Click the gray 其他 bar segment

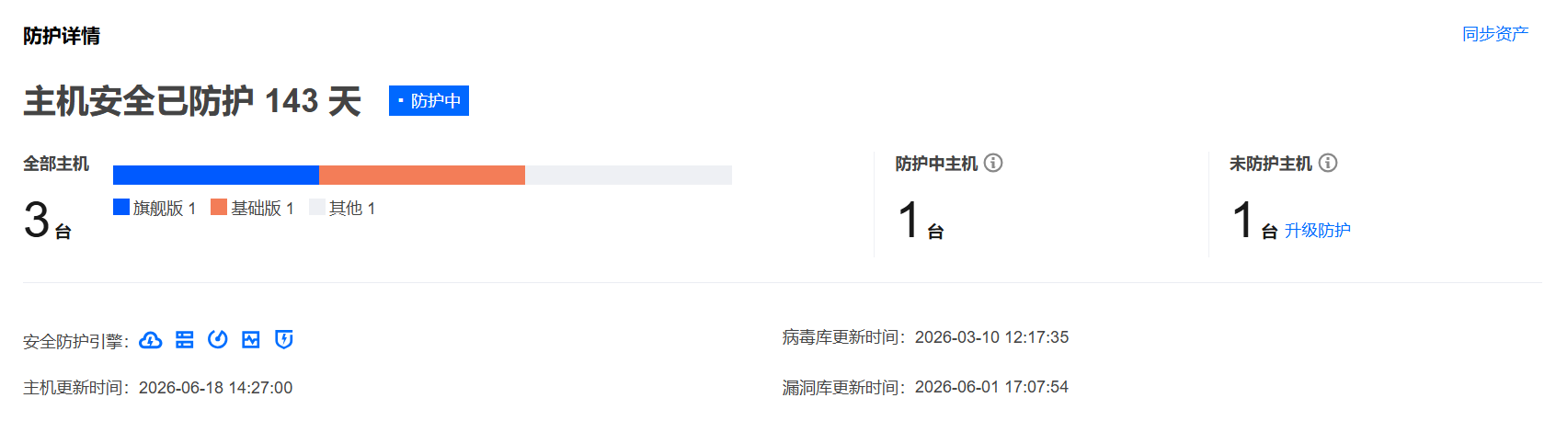[x=628, y=175]
